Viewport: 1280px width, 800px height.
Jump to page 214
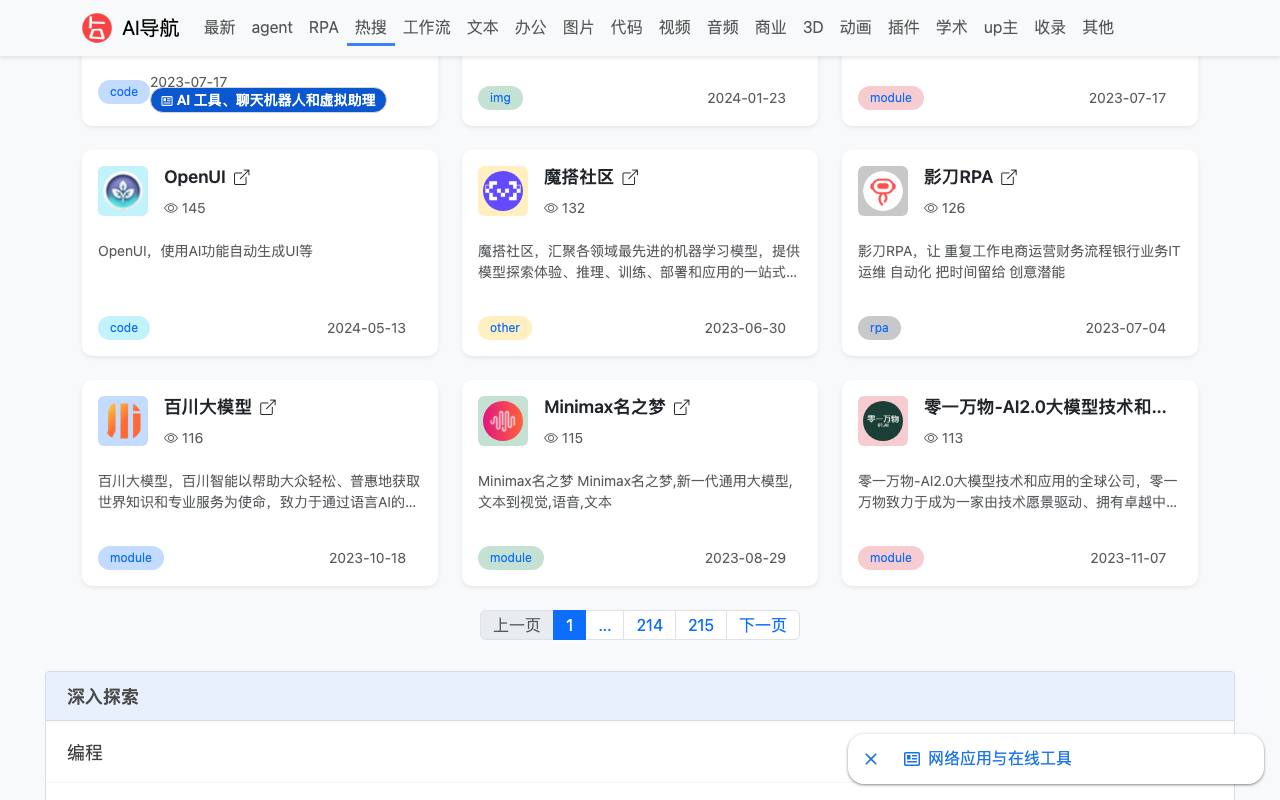coord(650,625)
